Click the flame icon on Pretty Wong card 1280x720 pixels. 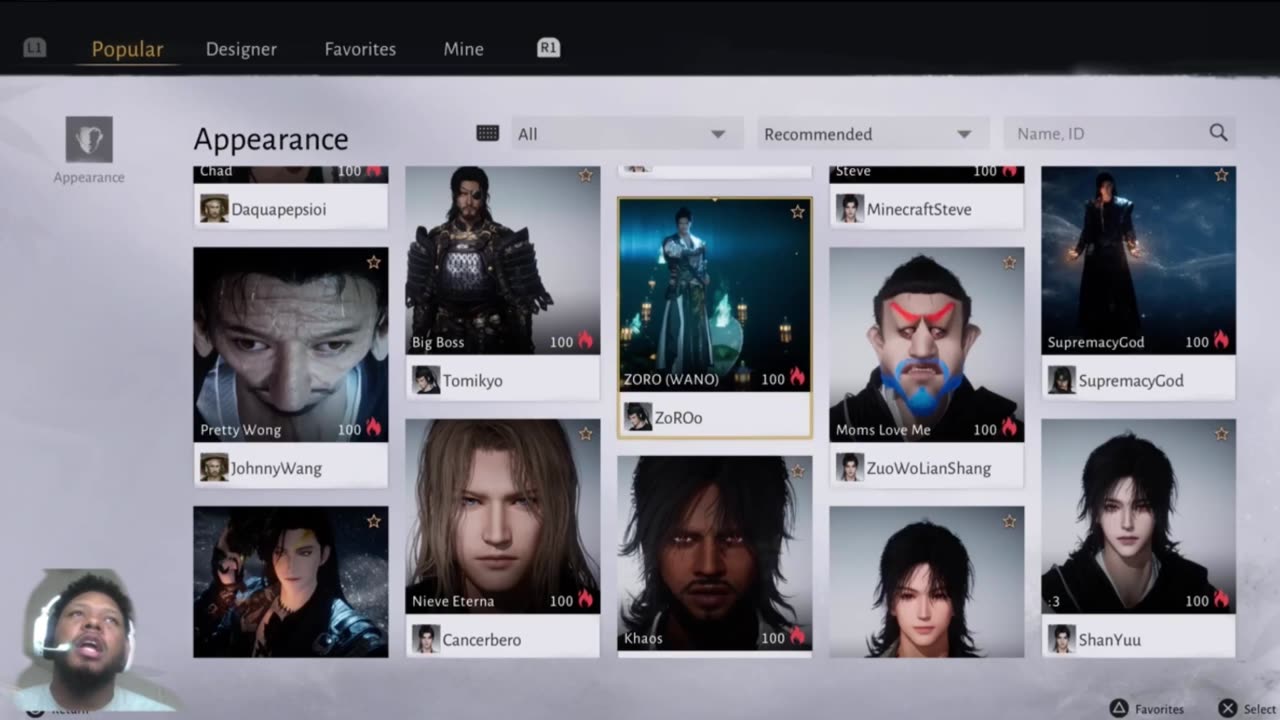(373, 428)
